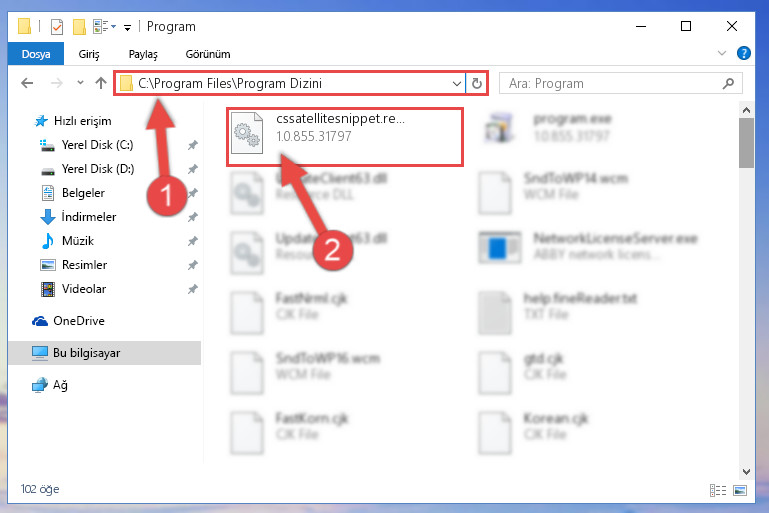Open the Help question mark icon
Image resolution: width=769 pixels, height=513 pixels.
point(743,53)
